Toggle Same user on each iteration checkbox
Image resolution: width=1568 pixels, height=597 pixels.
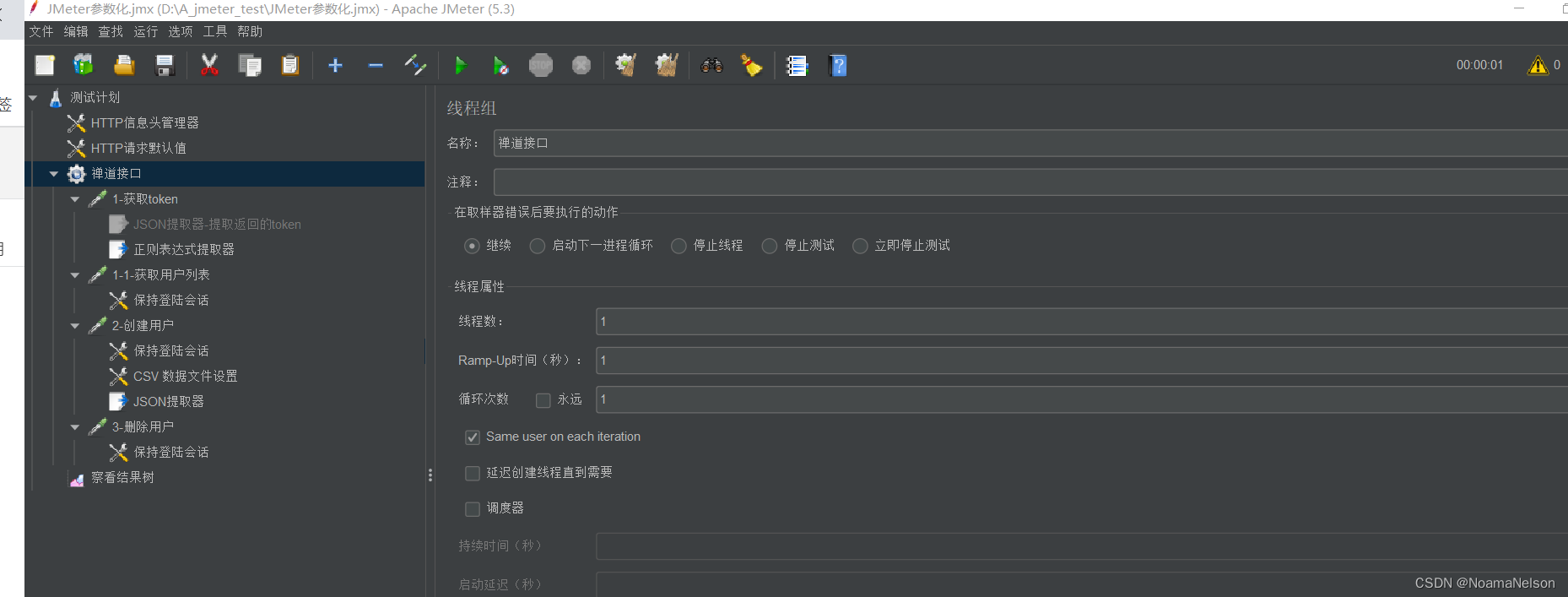[473, 437]
